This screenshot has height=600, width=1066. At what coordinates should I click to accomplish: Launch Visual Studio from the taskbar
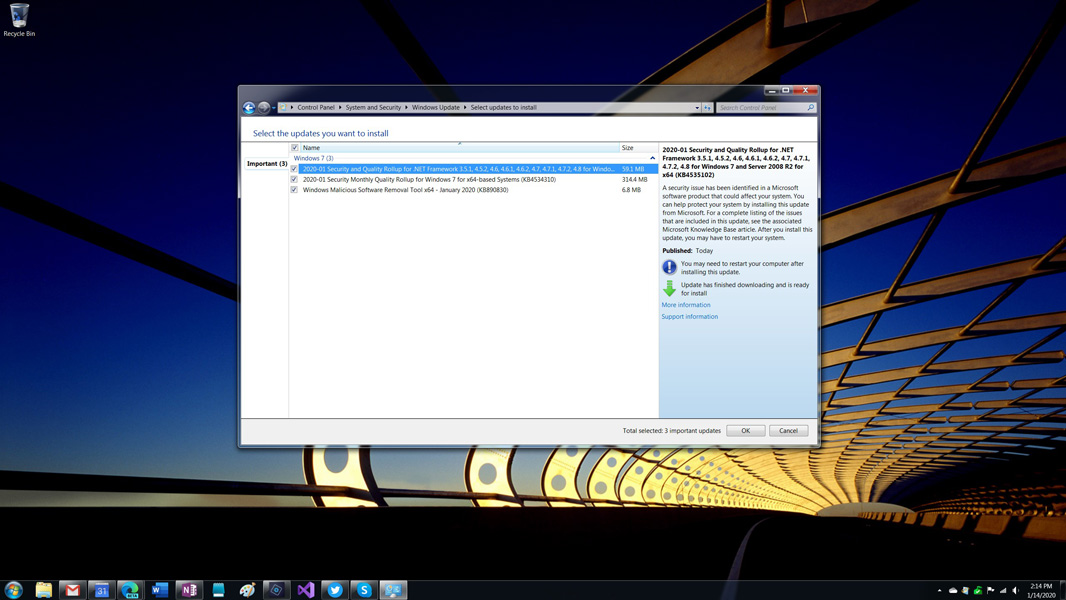coord(306,590)
